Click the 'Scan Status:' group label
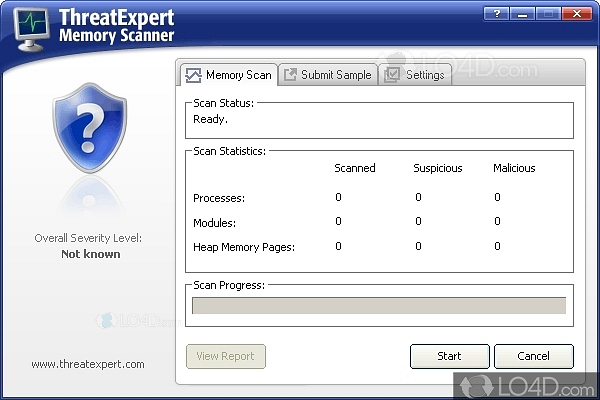 (223, 103)
